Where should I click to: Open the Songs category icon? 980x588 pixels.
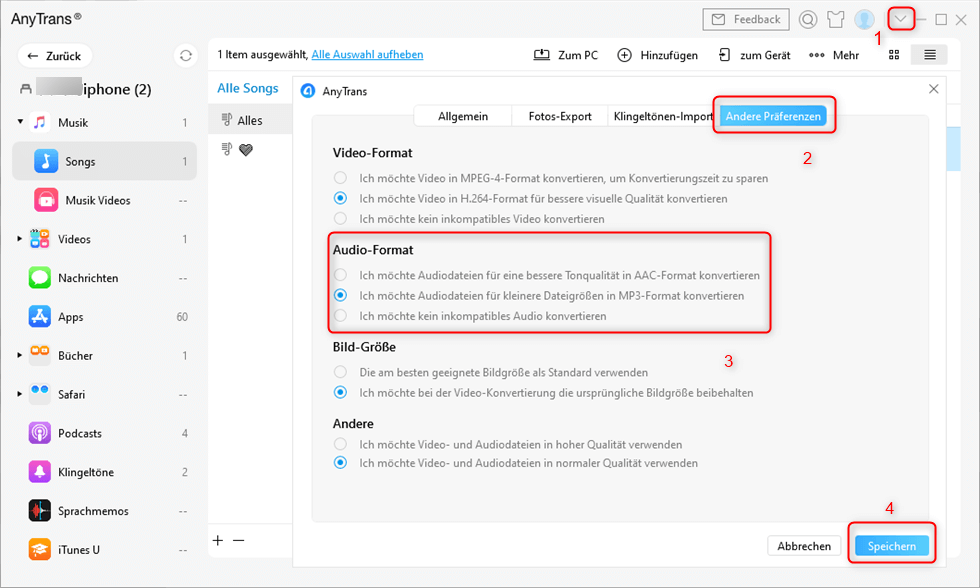(46, 161)
